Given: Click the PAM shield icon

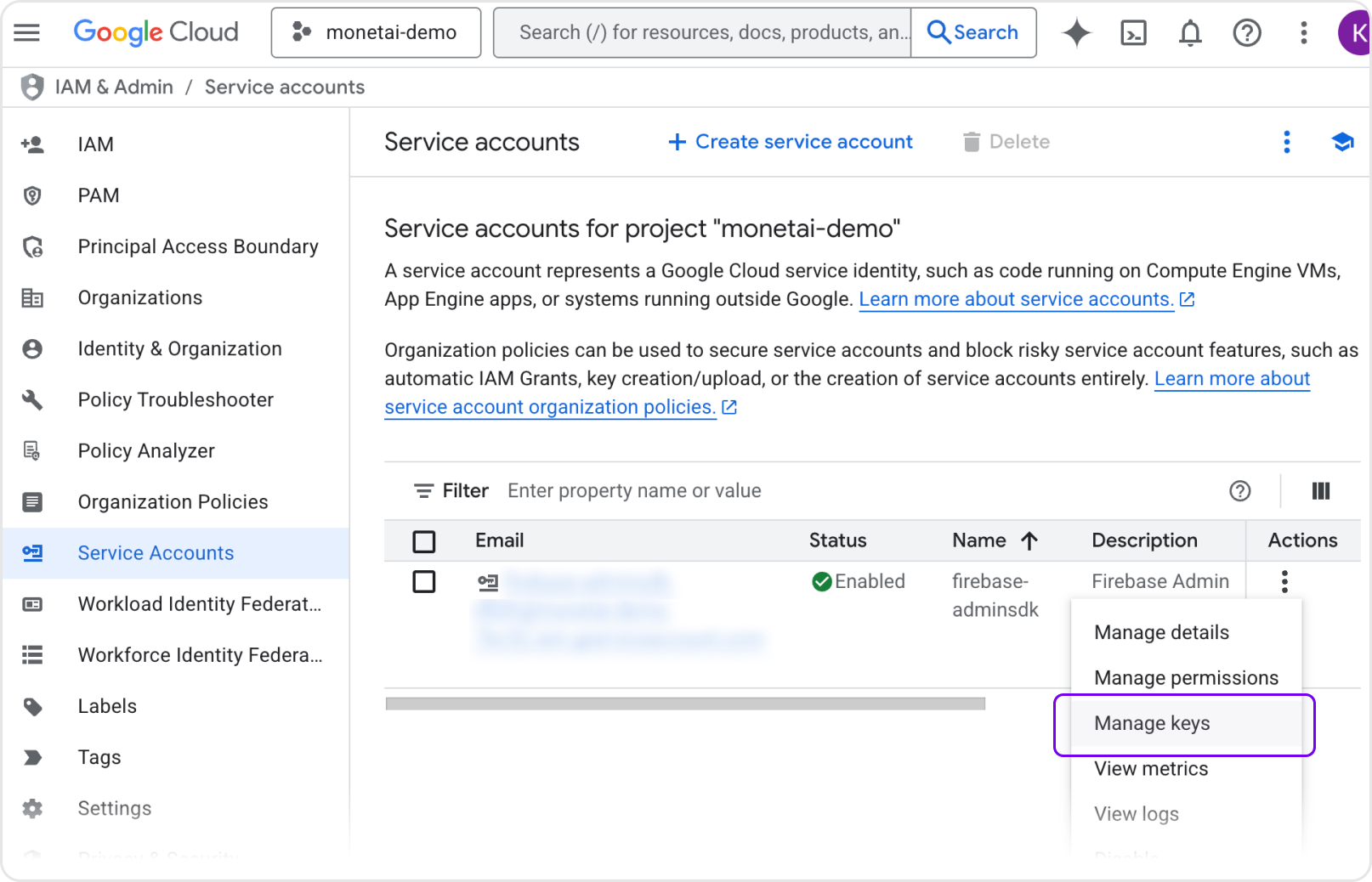Looking at the screenshot, I should 32,195.
